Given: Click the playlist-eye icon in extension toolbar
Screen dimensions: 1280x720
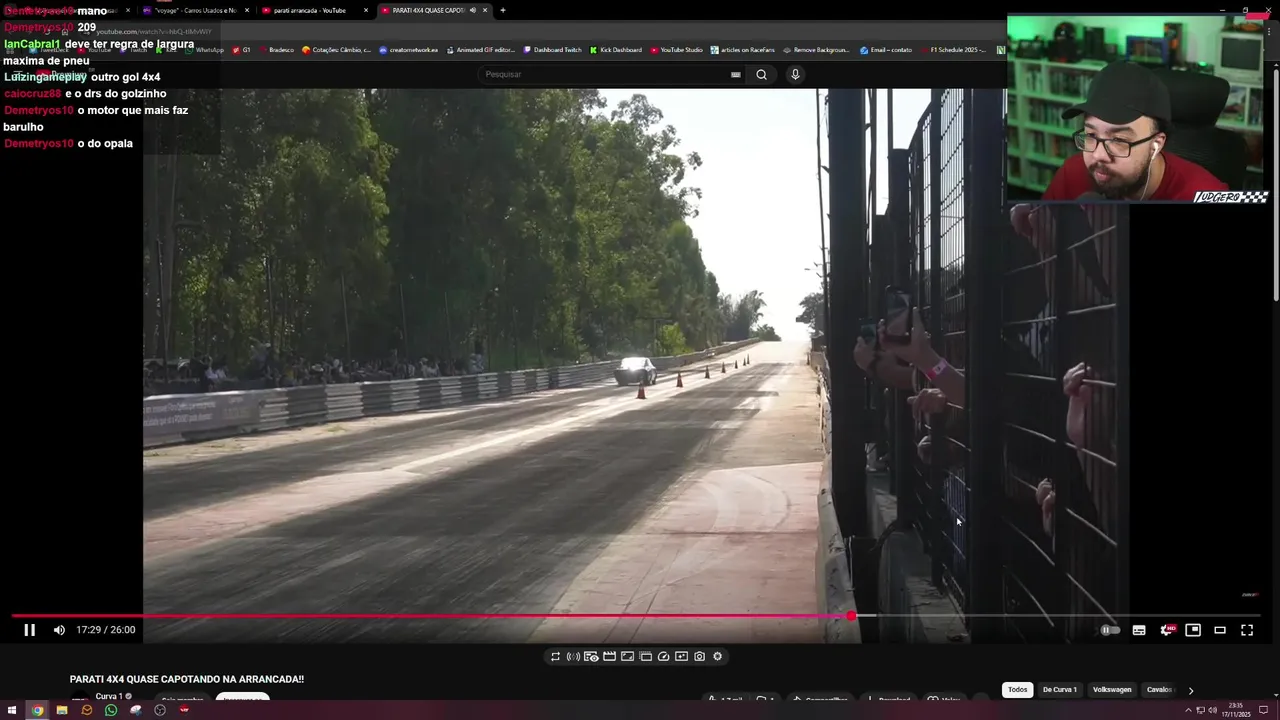Looking at the screenshot, I should point(591,657).
